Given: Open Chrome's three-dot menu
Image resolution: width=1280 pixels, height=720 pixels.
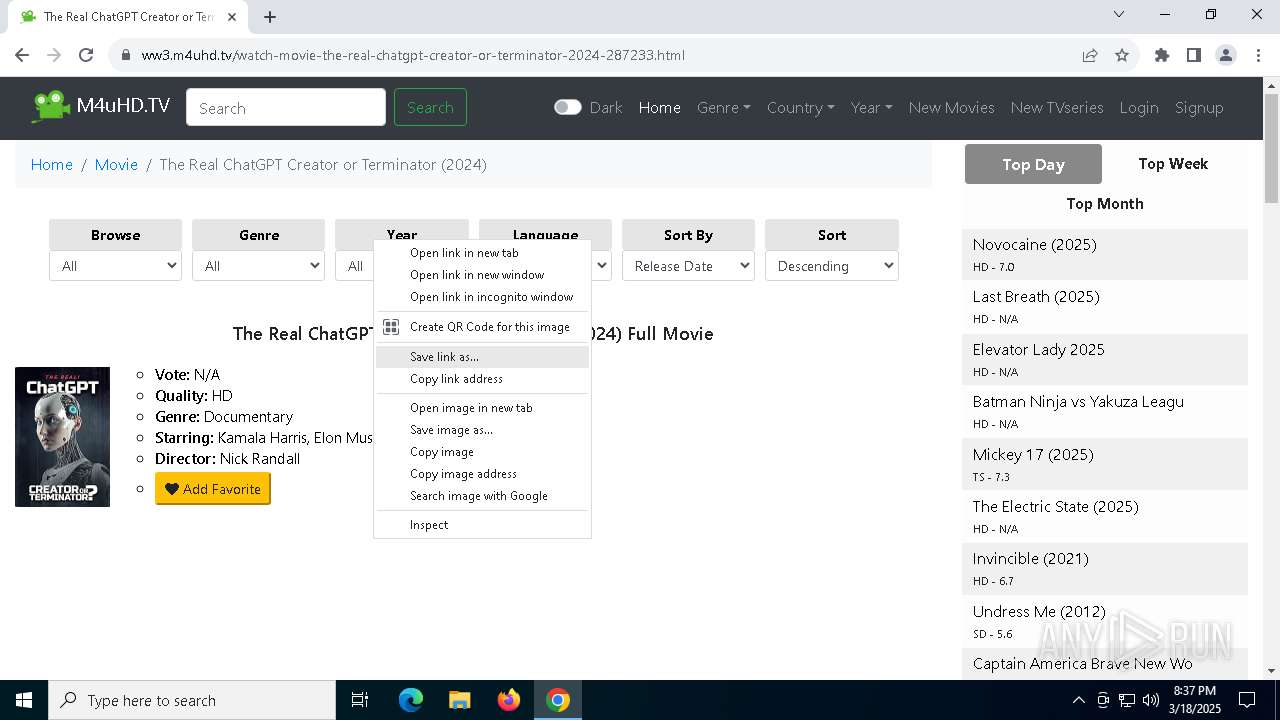Looking at the screenshot, I should pyautogui.click(x=1257, y=55).
